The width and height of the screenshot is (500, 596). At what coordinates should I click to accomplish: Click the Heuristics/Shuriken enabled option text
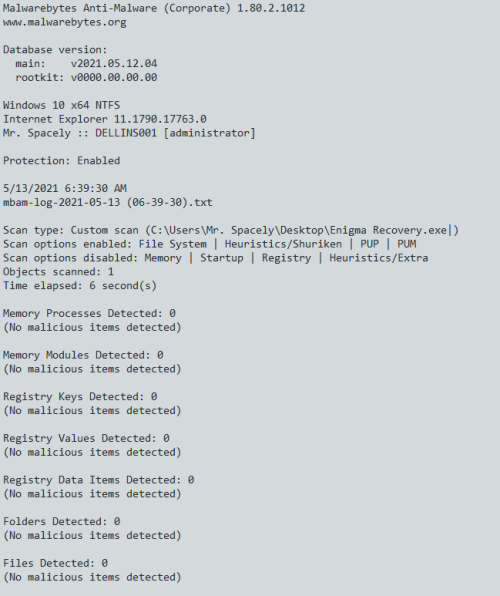point(283,244)
